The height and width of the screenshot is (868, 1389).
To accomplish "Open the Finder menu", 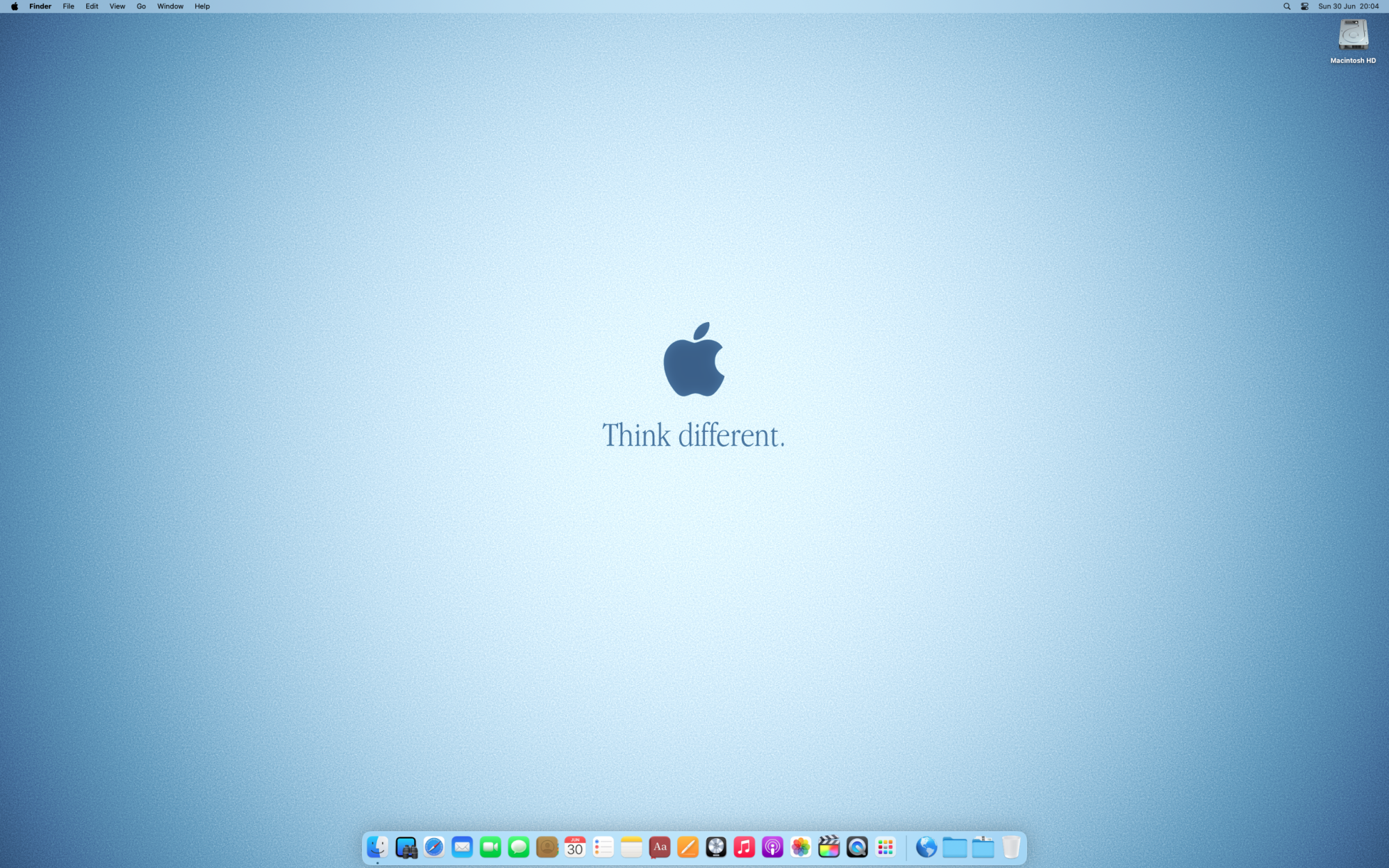I will 40,6.
